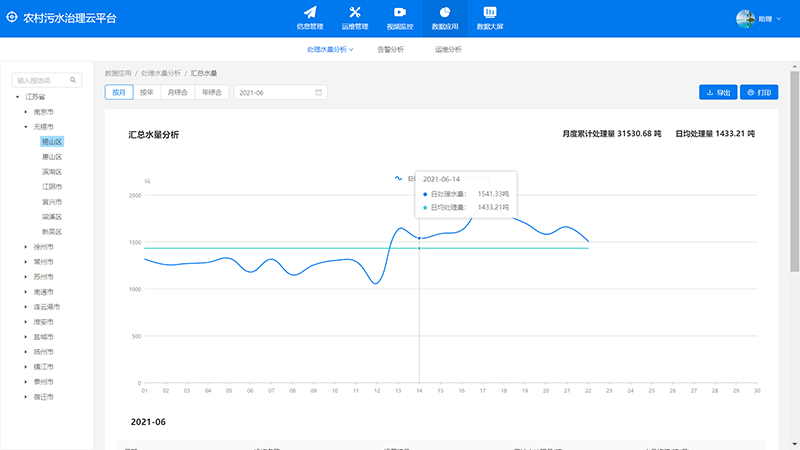
Task: Open the 运维分析 tab
Action: point(448,49)
